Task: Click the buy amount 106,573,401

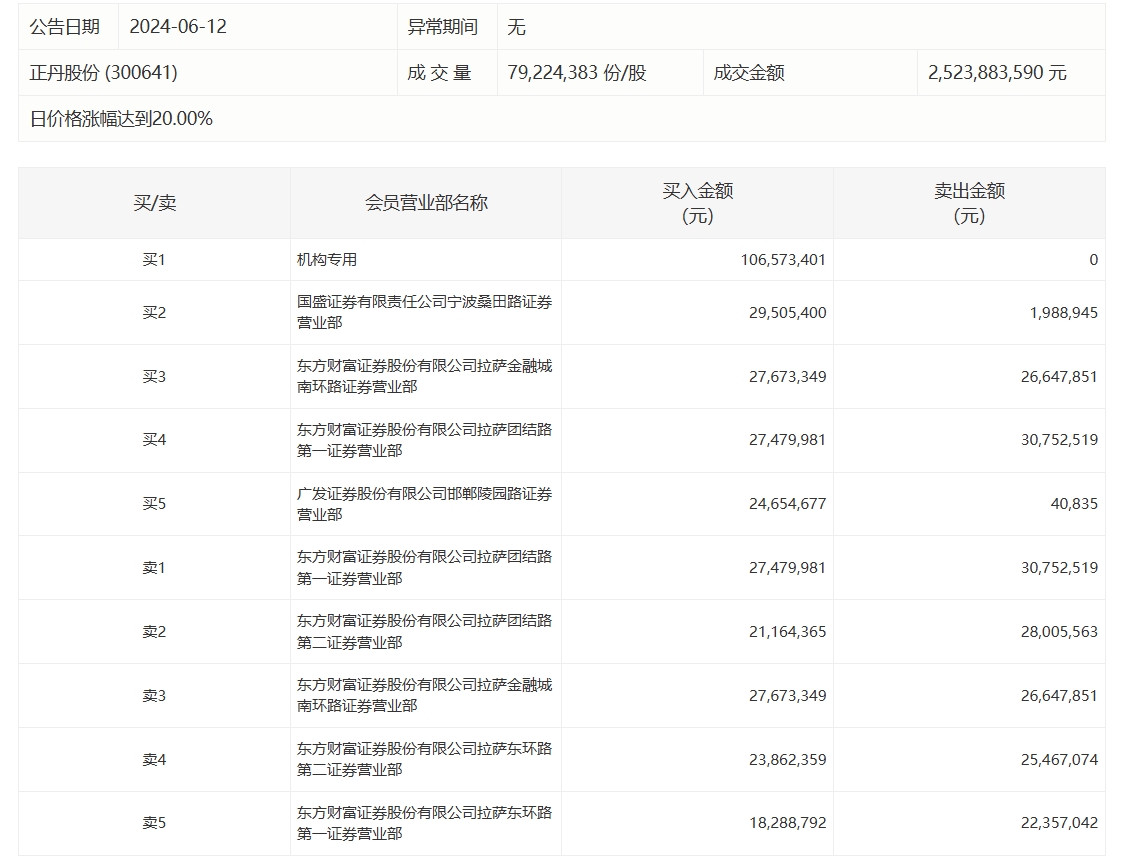Action: (x=783, y=260)
